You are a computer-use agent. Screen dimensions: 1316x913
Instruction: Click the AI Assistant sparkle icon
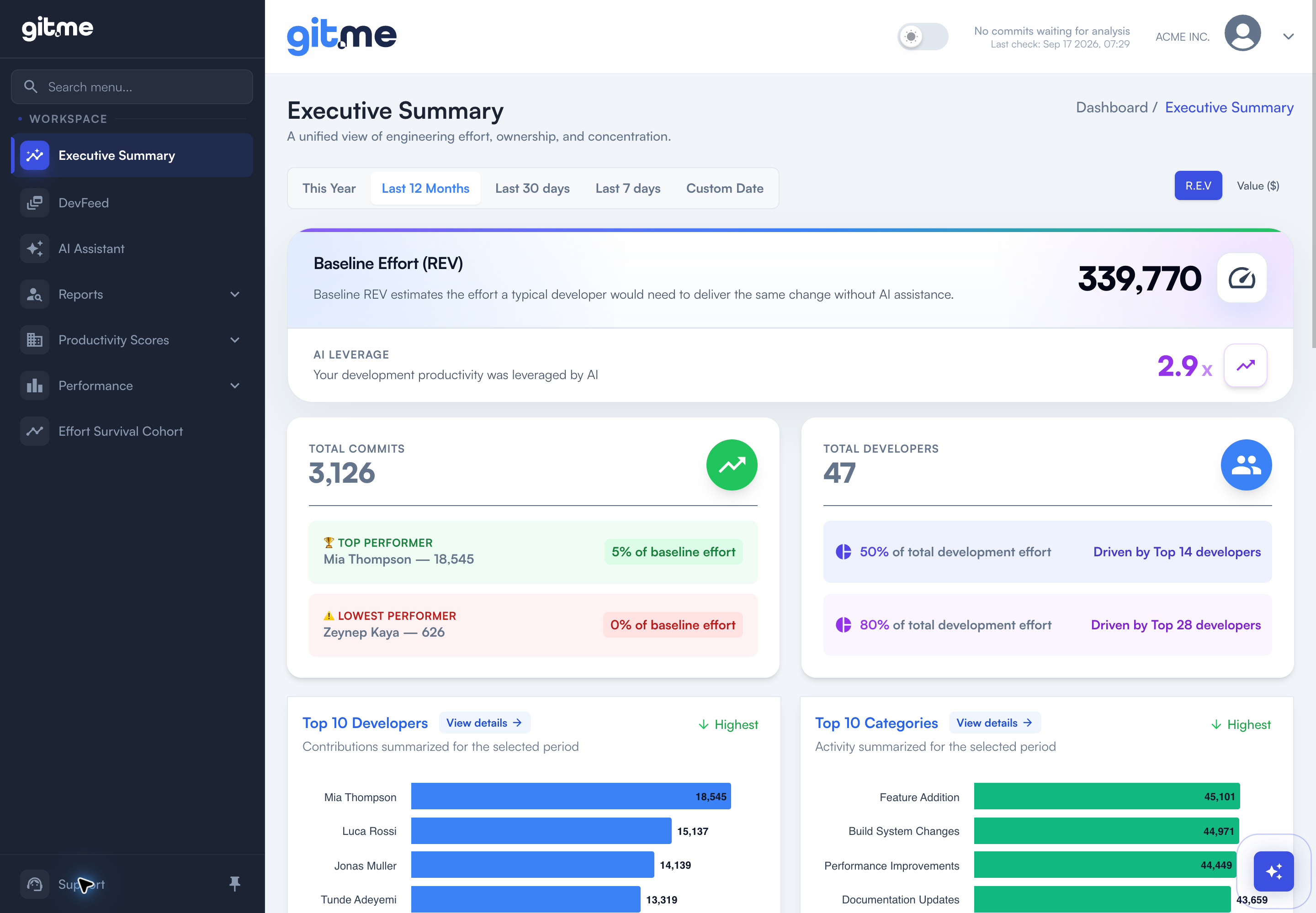pyautogui.click(x=34, y=249)
